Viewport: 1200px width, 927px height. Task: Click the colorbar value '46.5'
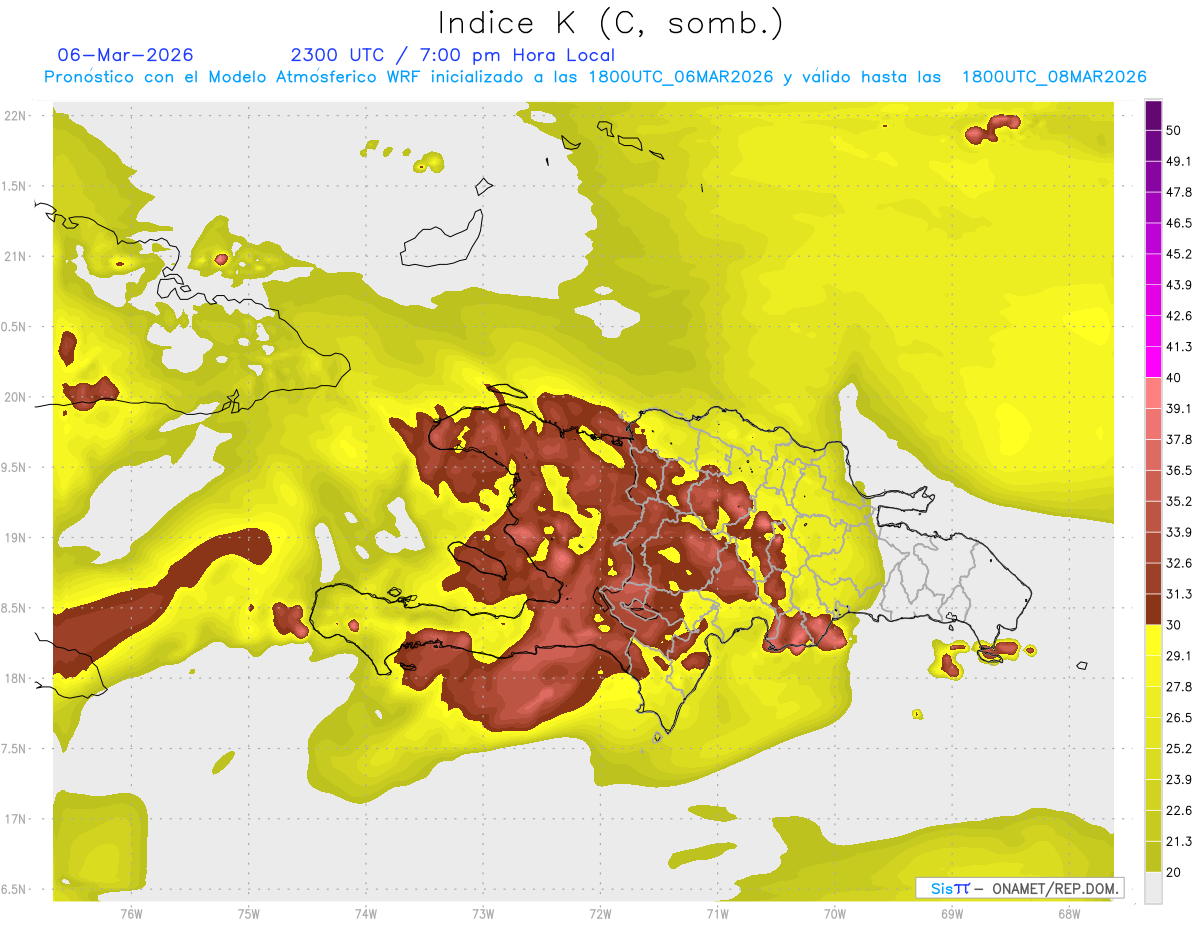point(1179,223)
